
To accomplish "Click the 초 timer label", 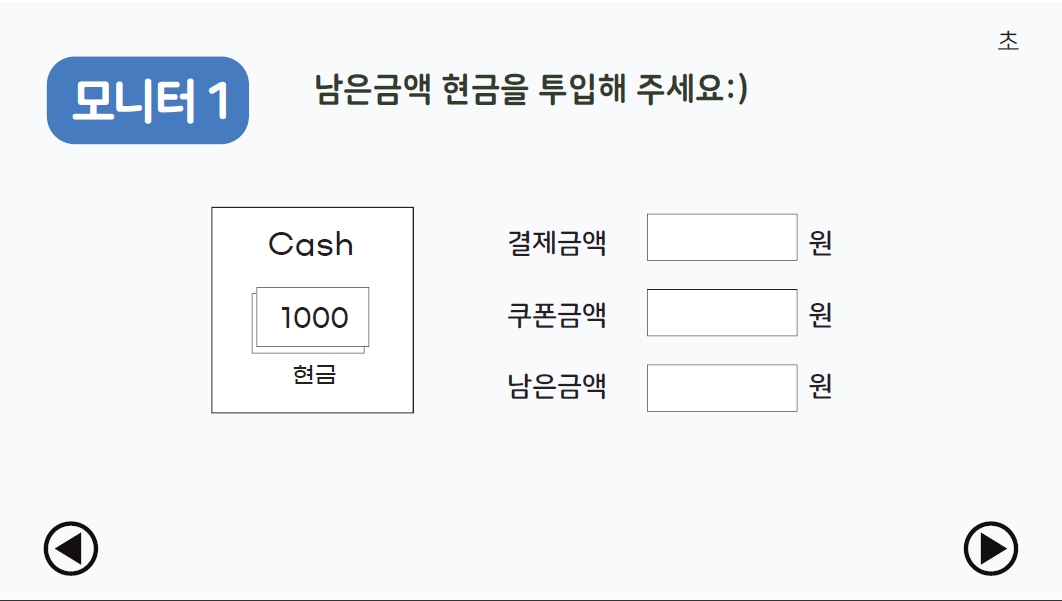I will [x=1008, y=41].
